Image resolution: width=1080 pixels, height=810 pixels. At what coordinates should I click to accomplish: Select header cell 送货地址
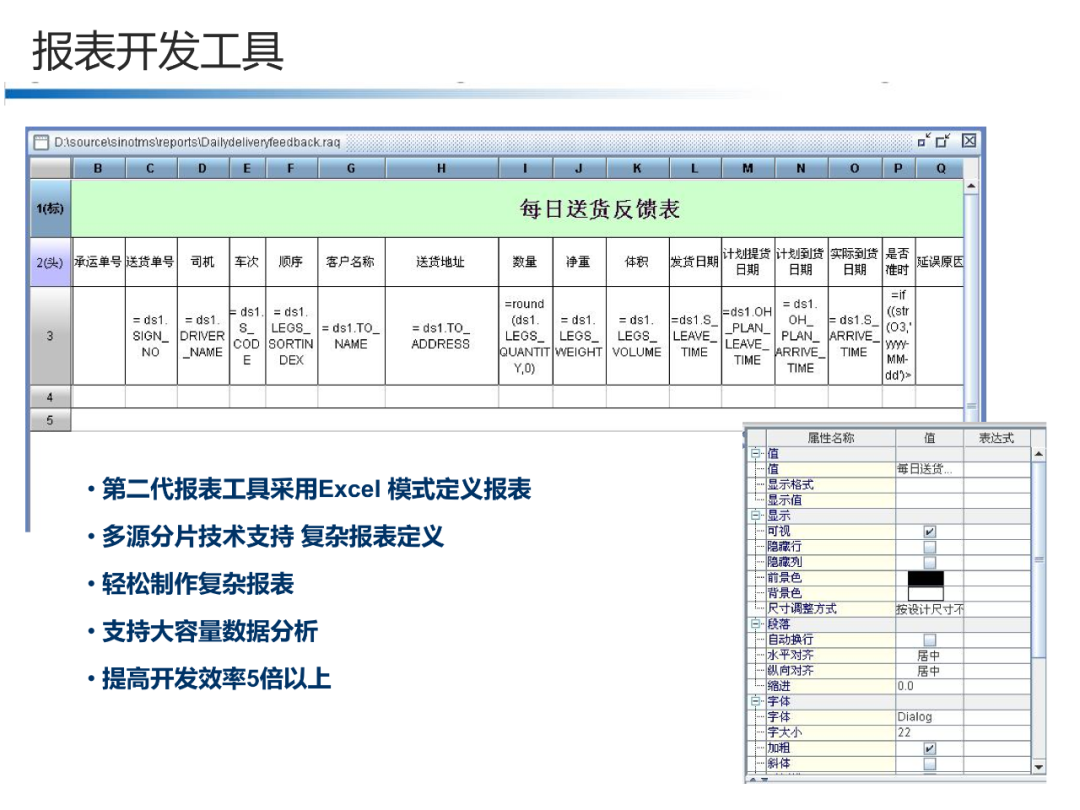pyautogui.click(x=442, y=262)
